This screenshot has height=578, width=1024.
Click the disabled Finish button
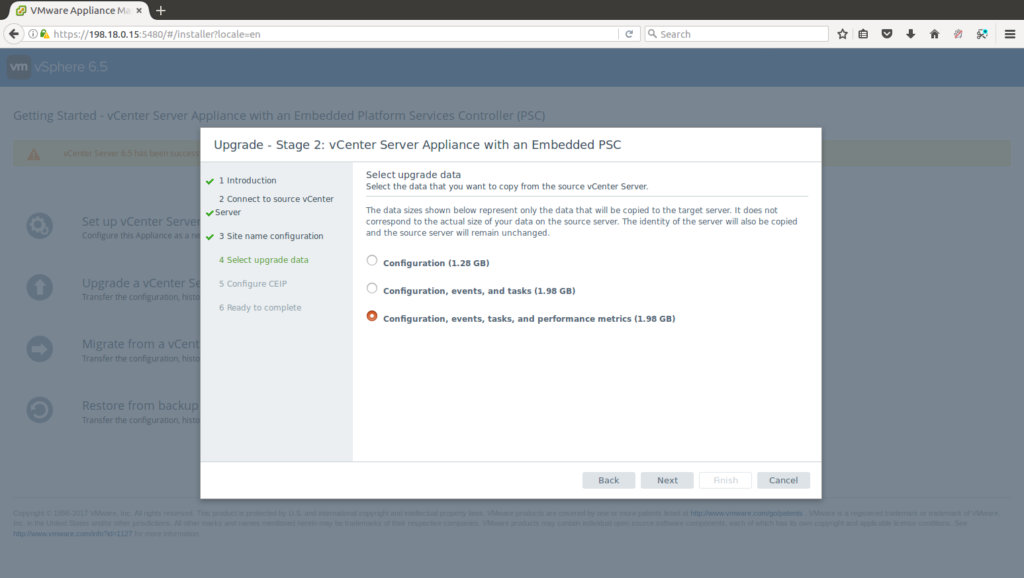tap(725, 480)
